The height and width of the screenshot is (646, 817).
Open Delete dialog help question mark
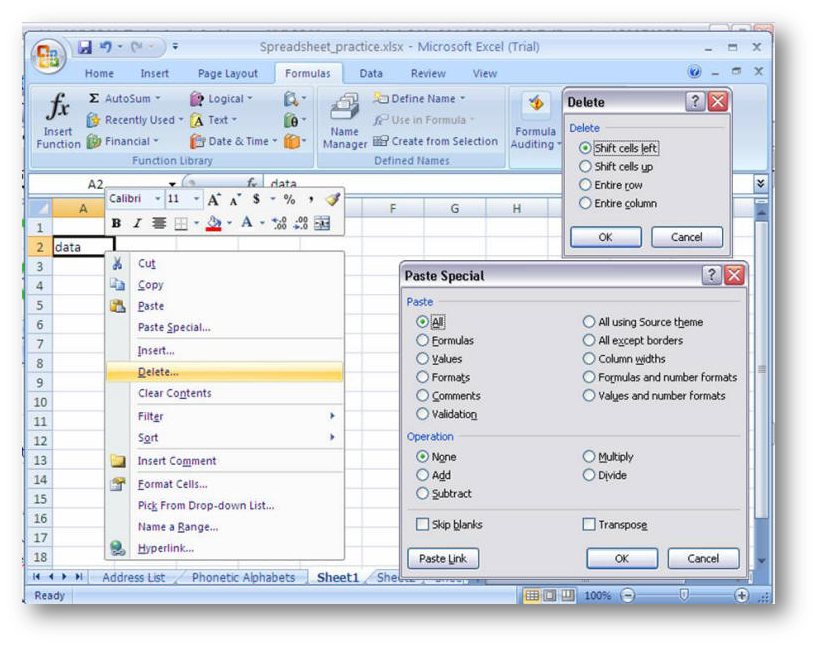[694, 102]
